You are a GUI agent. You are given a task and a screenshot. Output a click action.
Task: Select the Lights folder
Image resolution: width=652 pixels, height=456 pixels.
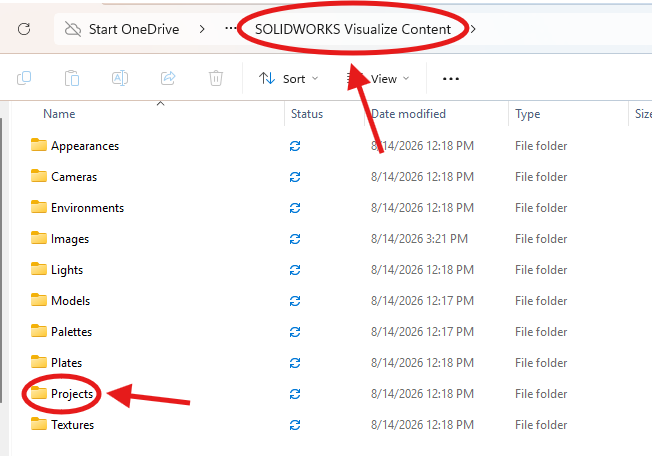(x=57, y=270)
